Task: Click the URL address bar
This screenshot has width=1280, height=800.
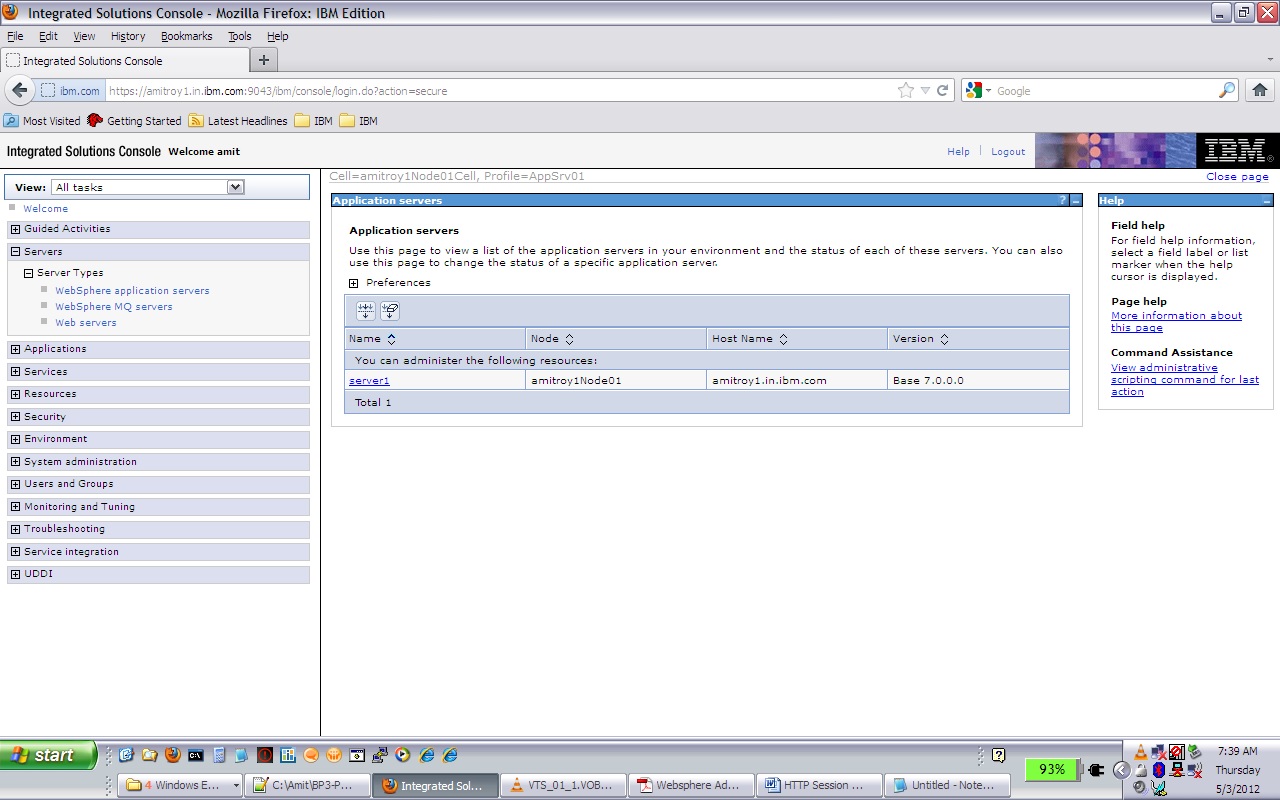Action: tap(500, 90)
